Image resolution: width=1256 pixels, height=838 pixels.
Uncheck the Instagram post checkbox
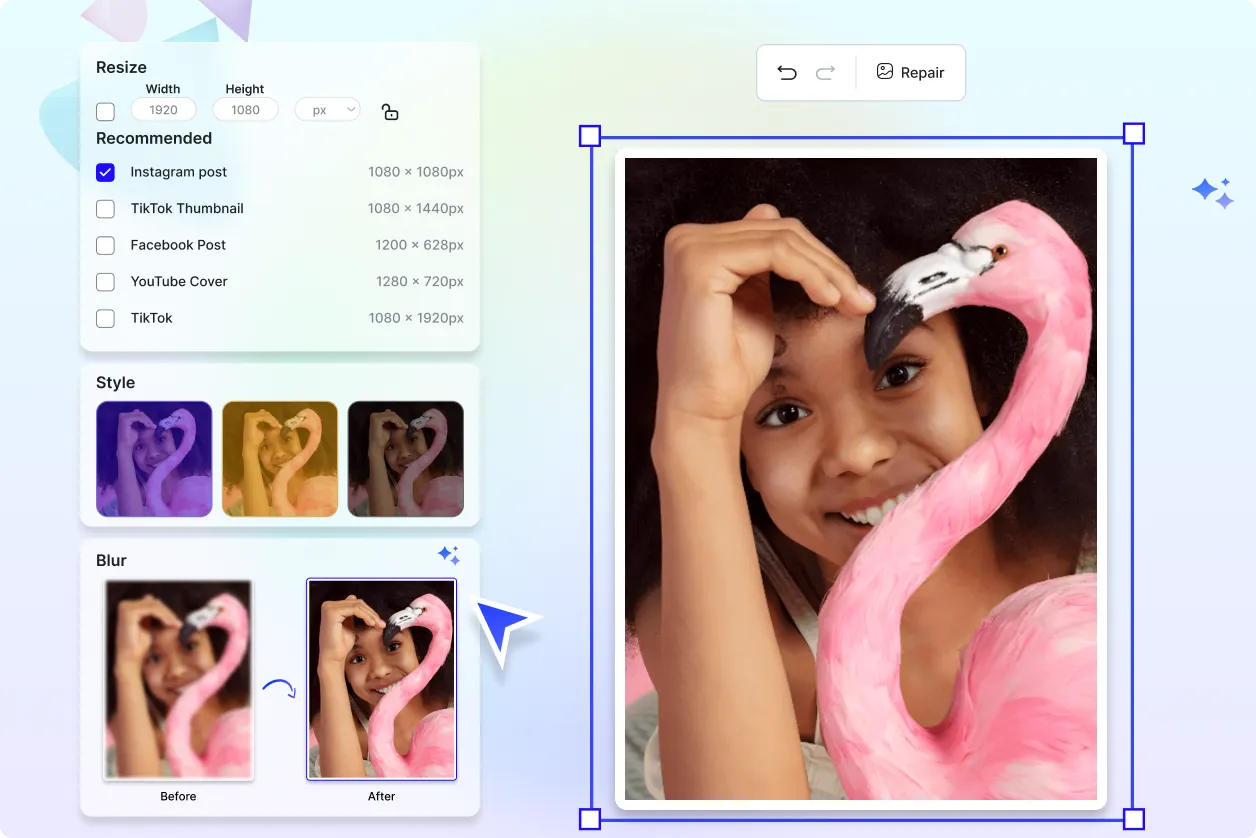pos(105,172)
